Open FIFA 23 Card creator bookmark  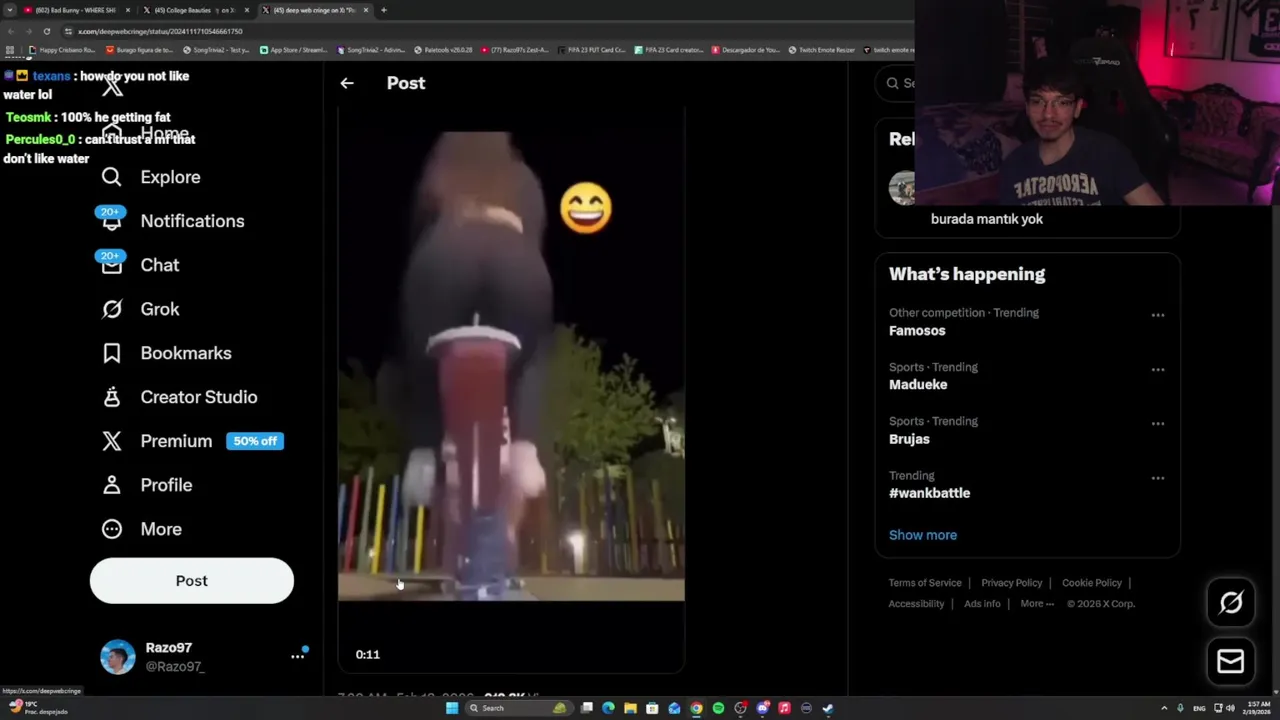pyautogui.click(x=671, y=50)
